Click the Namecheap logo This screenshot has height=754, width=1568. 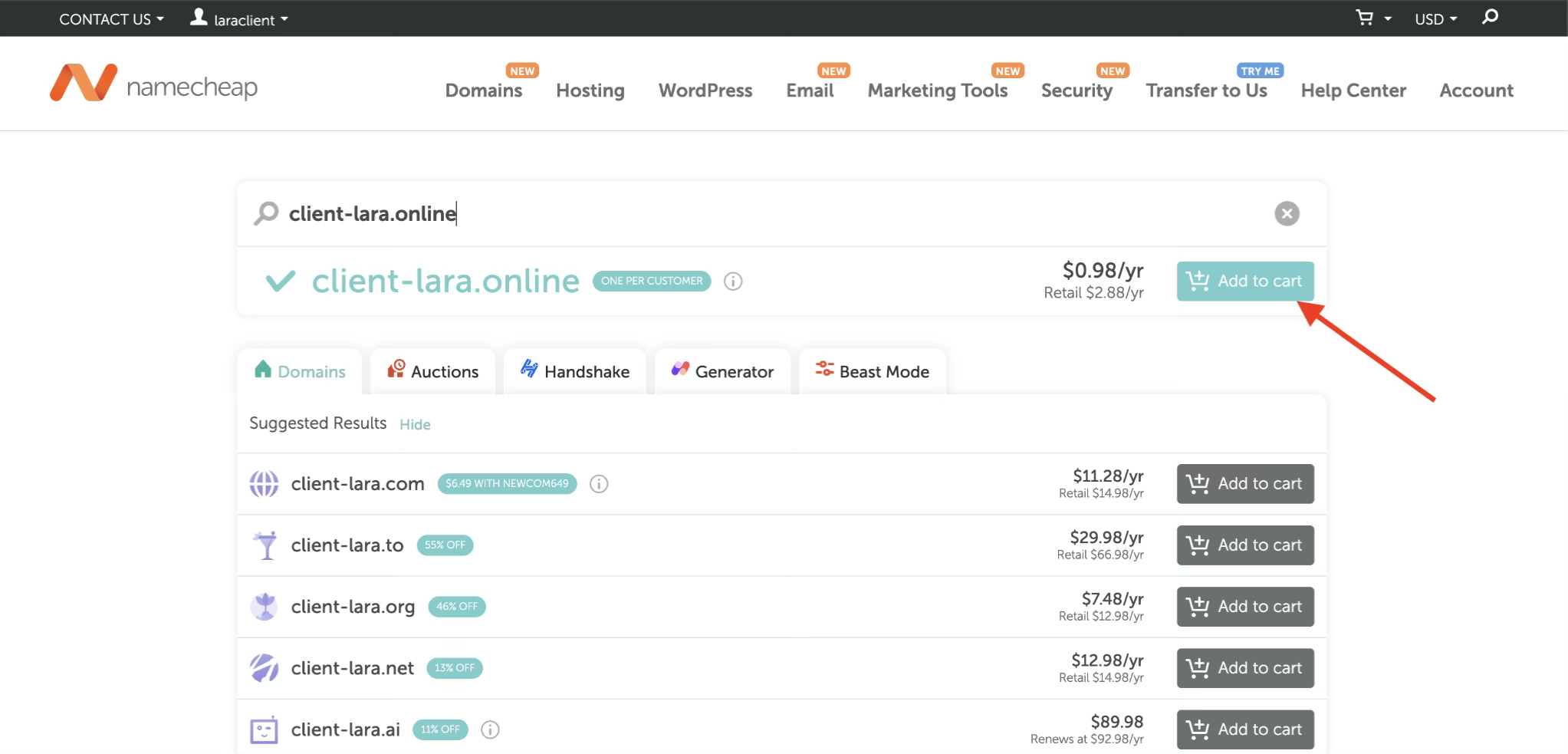coord(153,84)
